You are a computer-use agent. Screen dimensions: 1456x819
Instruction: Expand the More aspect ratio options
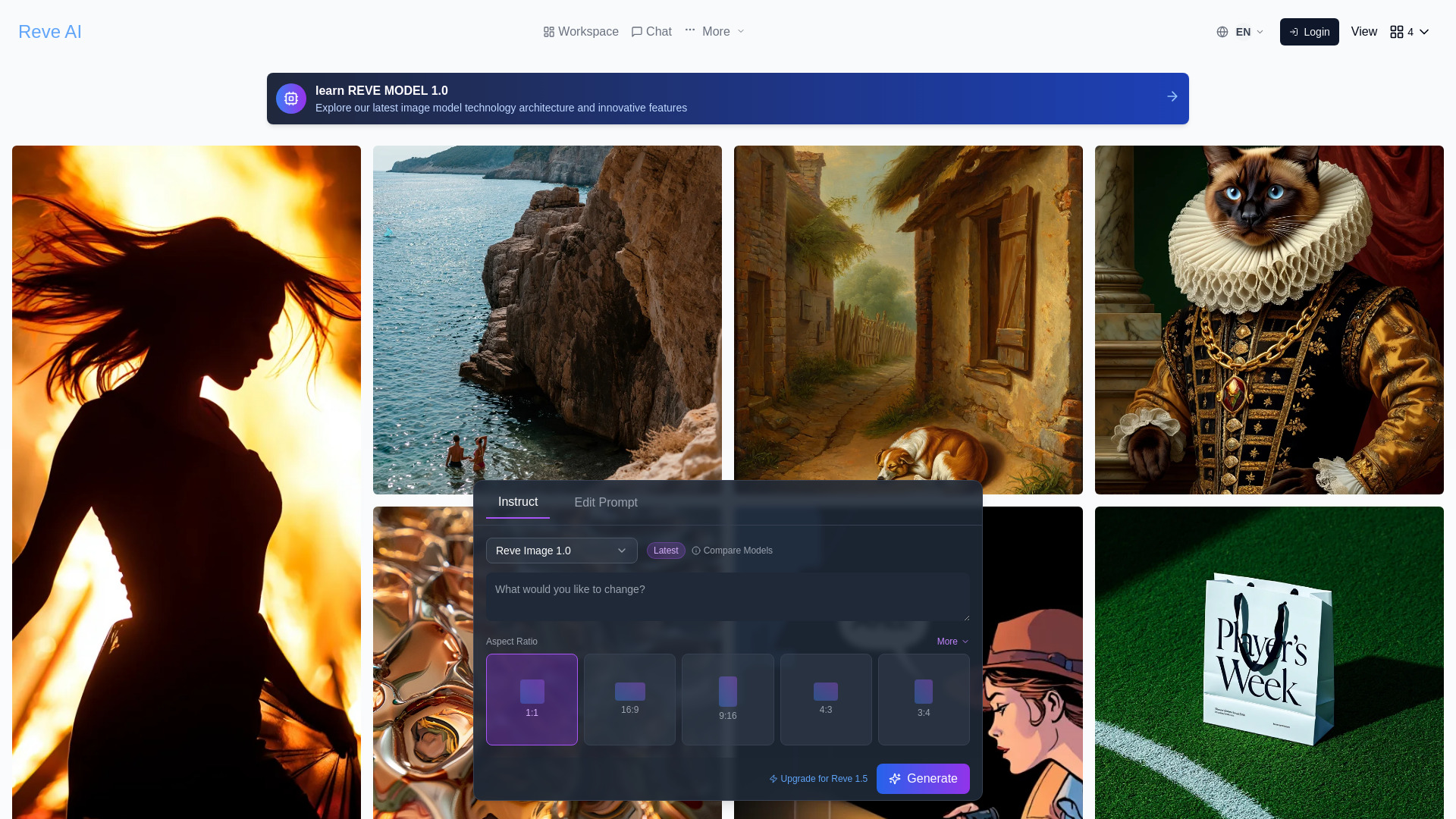(x=951, y=640)
